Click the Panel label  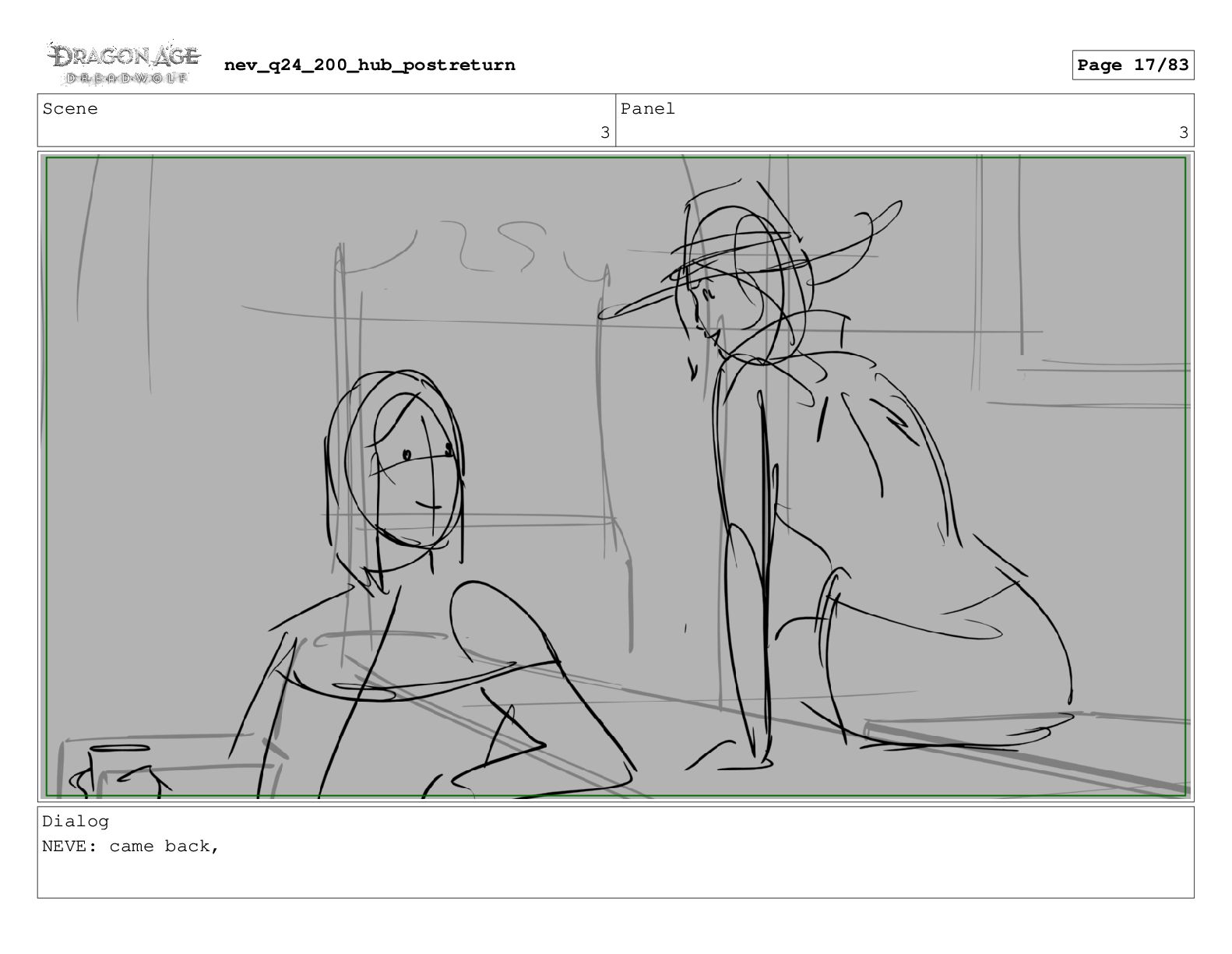[x=647, y=109]
